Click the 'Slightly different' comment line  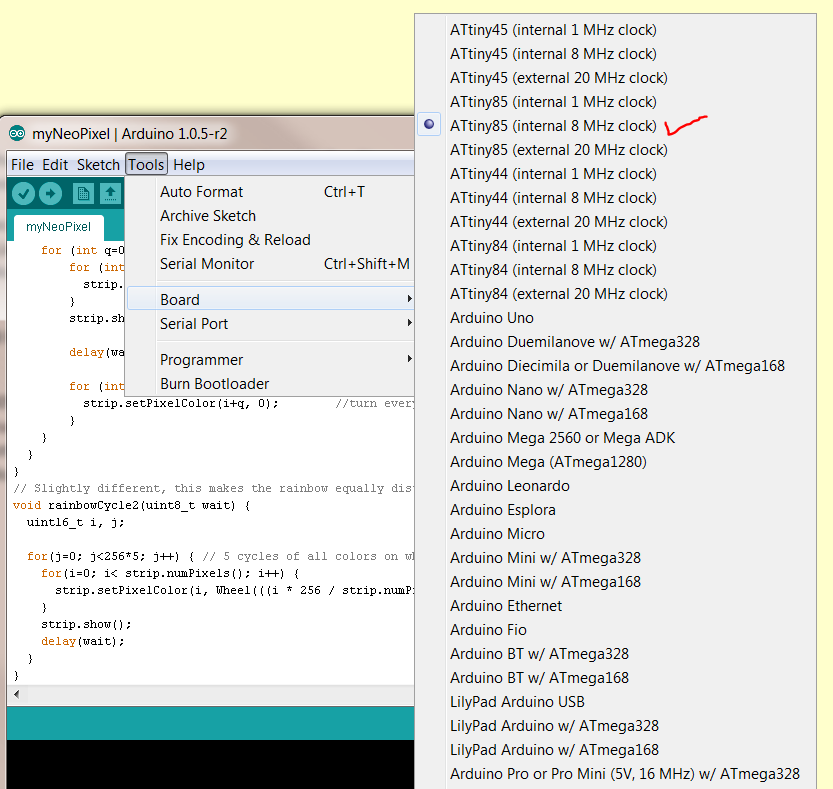pos(213,488)
